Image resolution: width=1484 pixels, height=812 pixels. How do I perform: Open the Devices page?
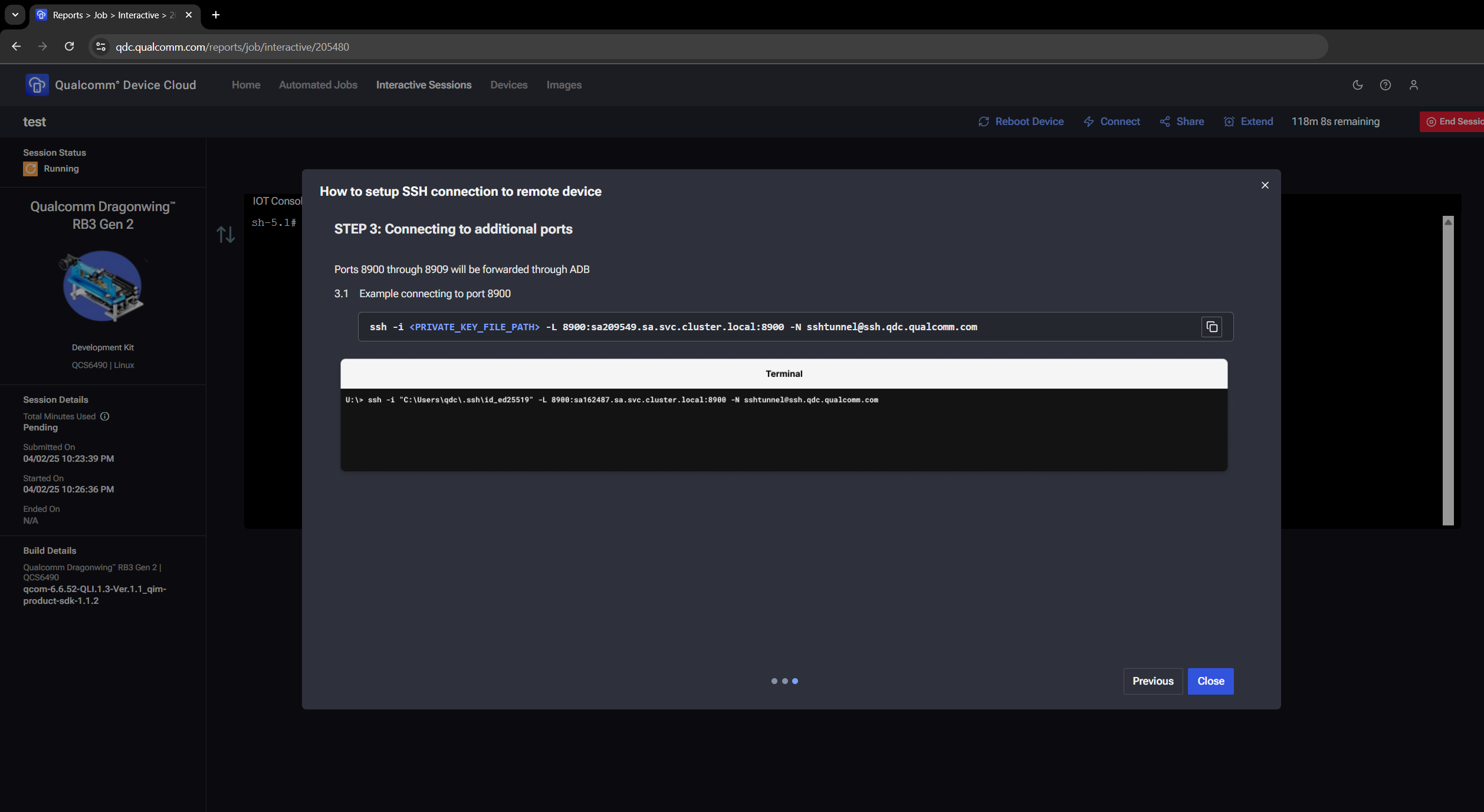(x=508, y=85)
